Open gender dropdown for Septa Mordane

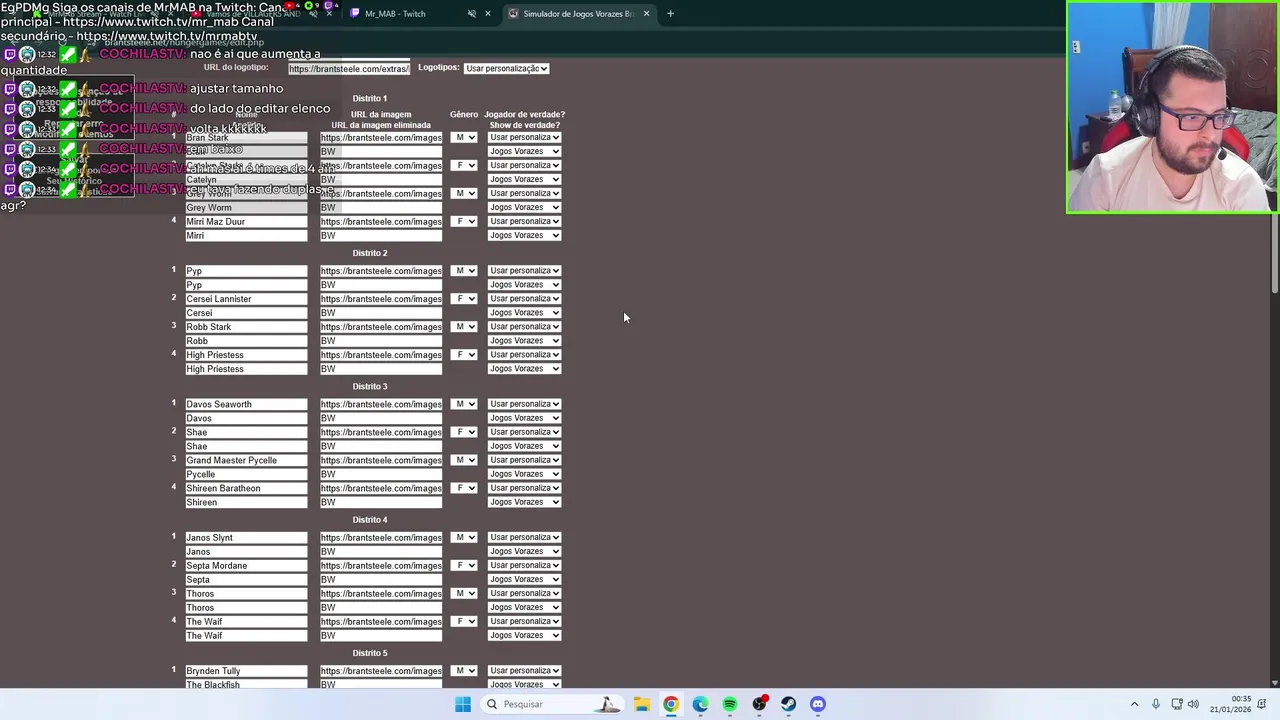[x=464, y=566]
